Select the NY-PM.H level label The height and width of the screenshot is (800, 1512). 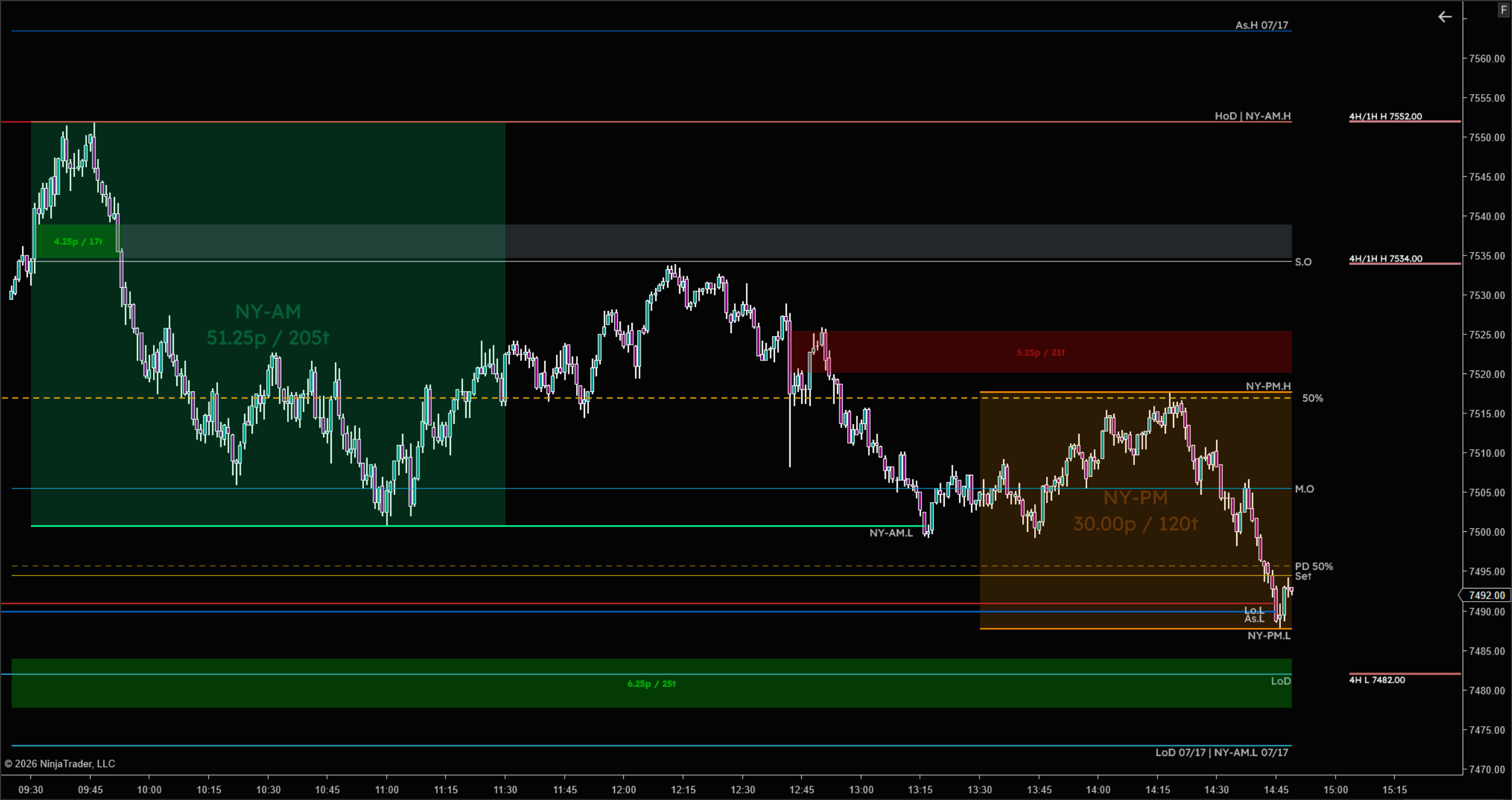click(1268, 386)
